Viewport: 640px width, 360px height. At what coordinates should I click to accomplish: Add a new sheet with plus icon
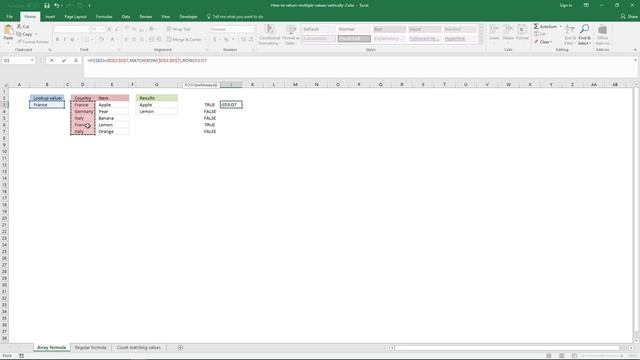[180, 348]
